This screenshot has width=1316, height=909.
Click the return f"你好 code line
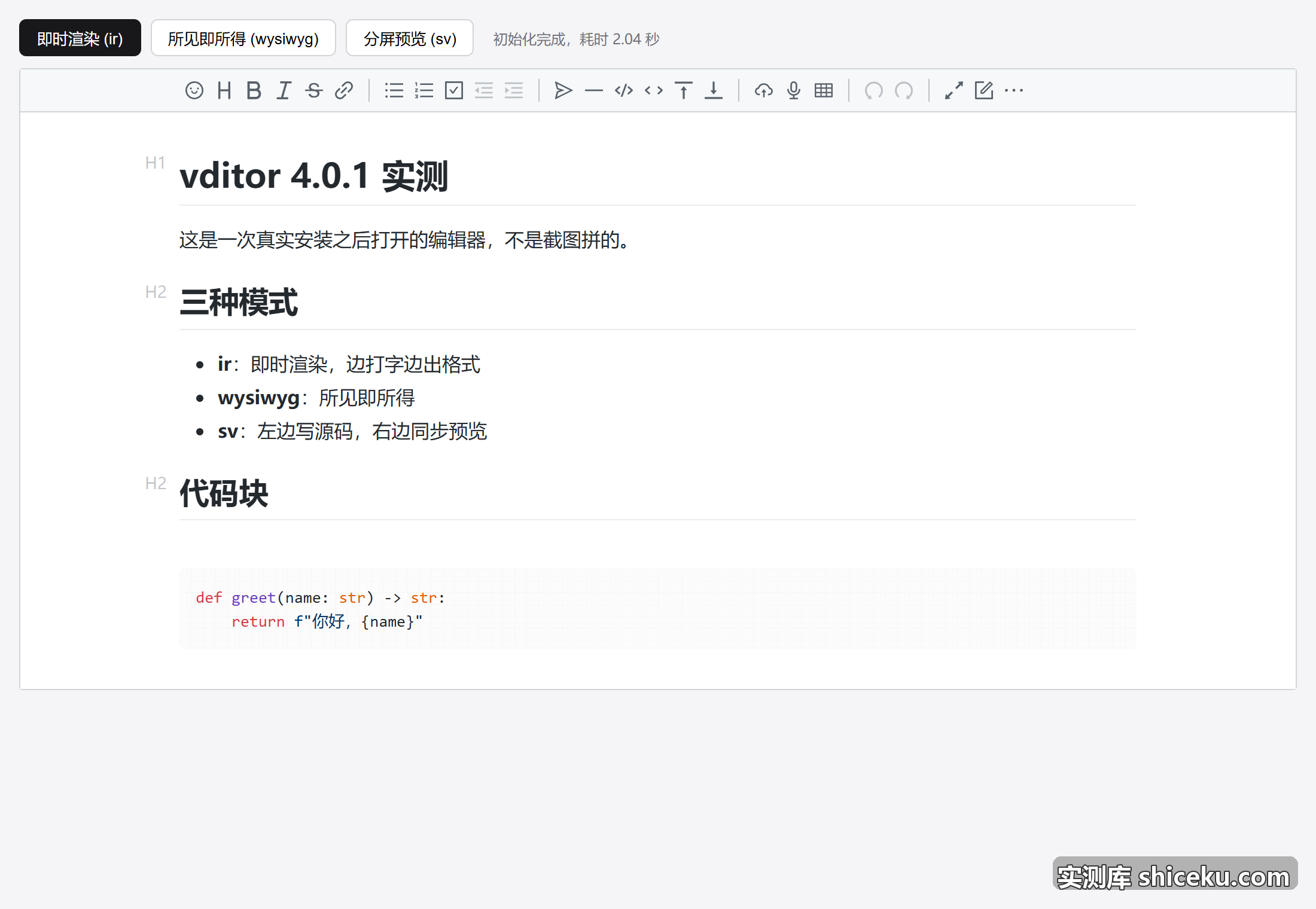tap(327, 621)
